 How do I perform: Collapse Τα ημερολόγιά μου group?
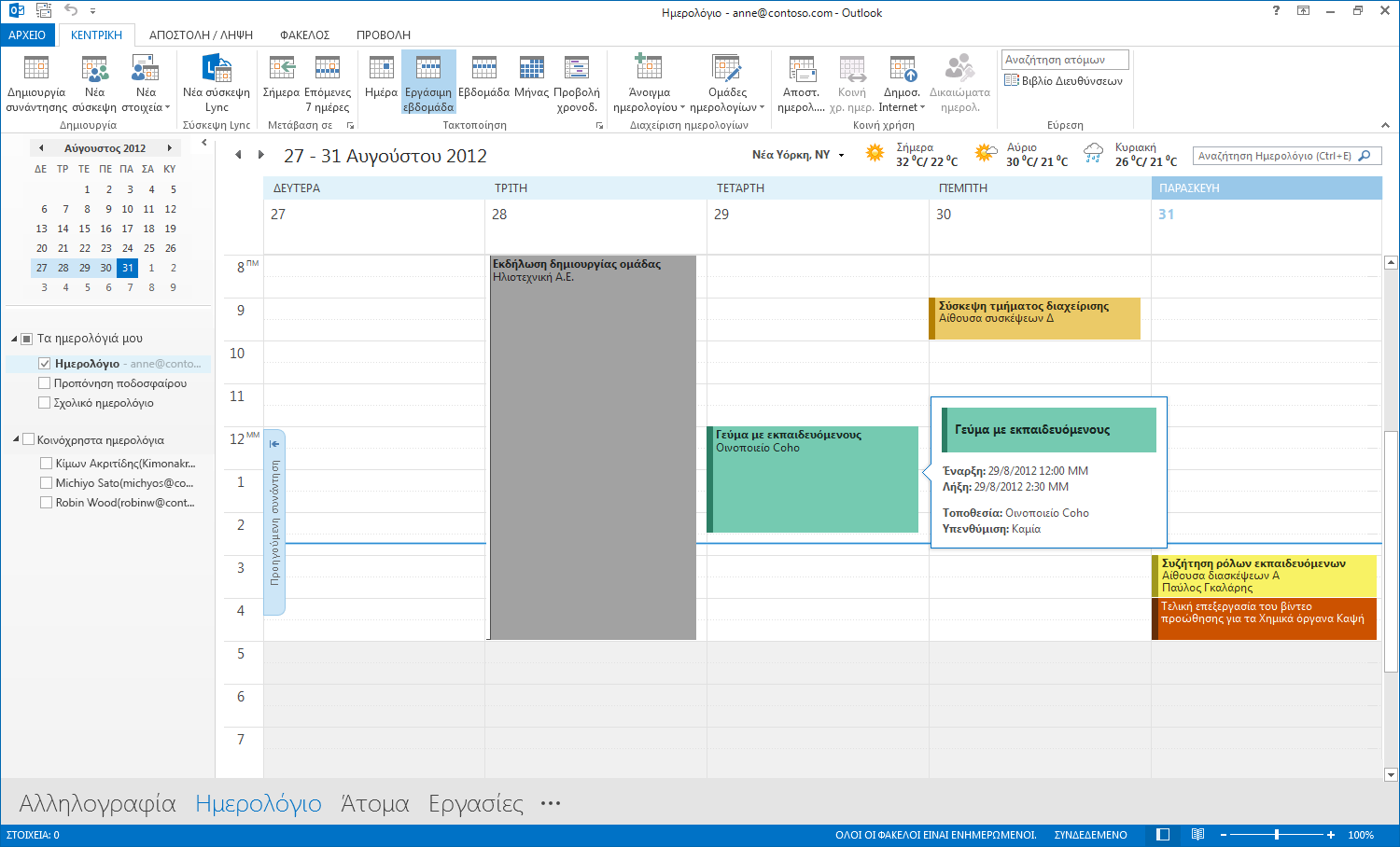tap(15, 339)
